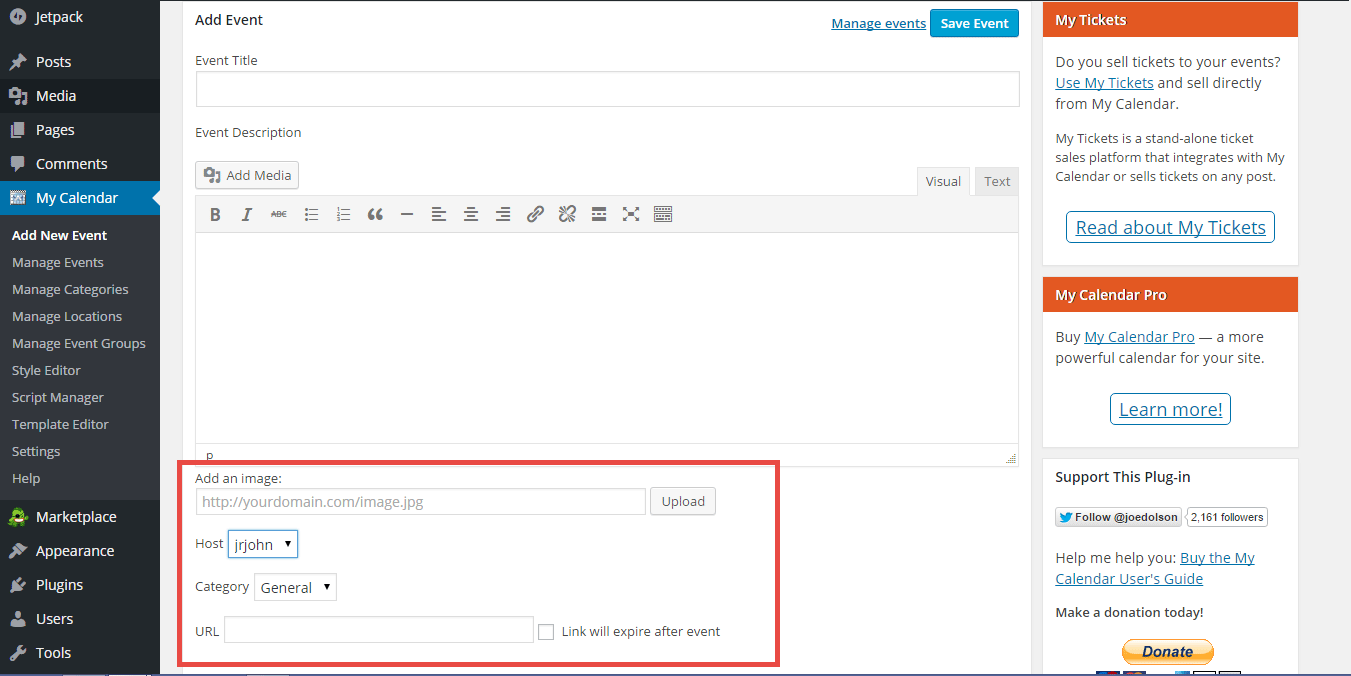1351x676 pixels.
Task: Remove link with unlink icon
Action: (567, 214)
